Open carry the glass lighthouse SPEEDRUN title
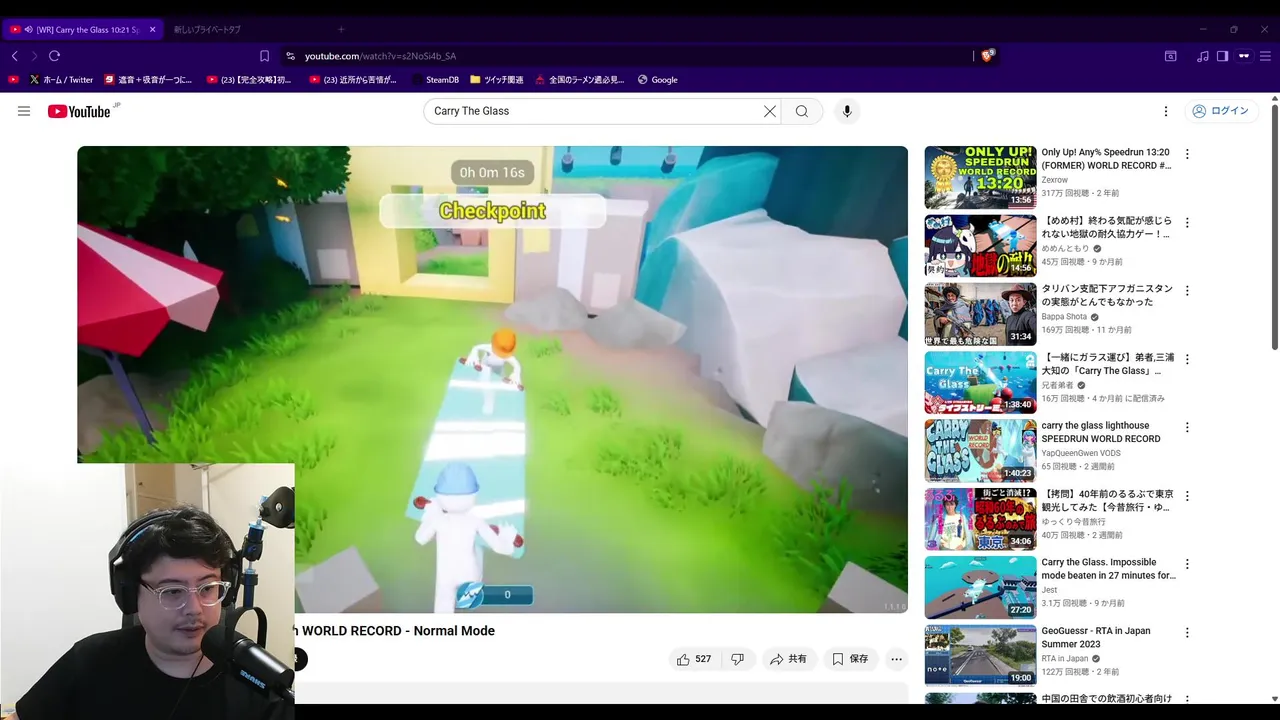 click(1101, 432)
